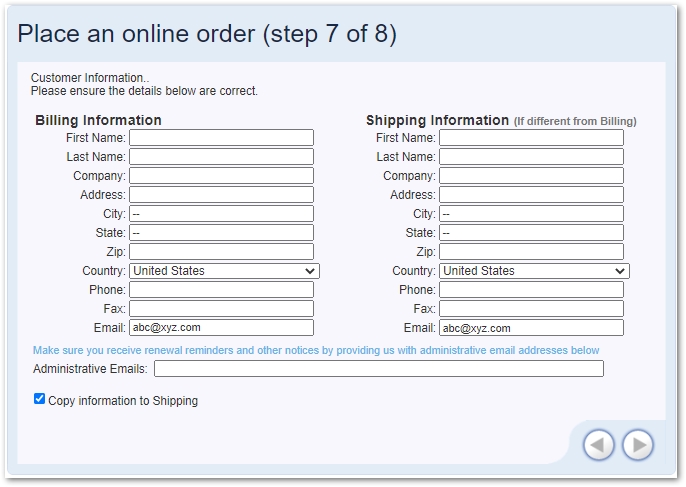Image resolution: width=686 pixels, height=487 pixels.
Task: Click the Shipping Email field
Action: click(531, 328)
